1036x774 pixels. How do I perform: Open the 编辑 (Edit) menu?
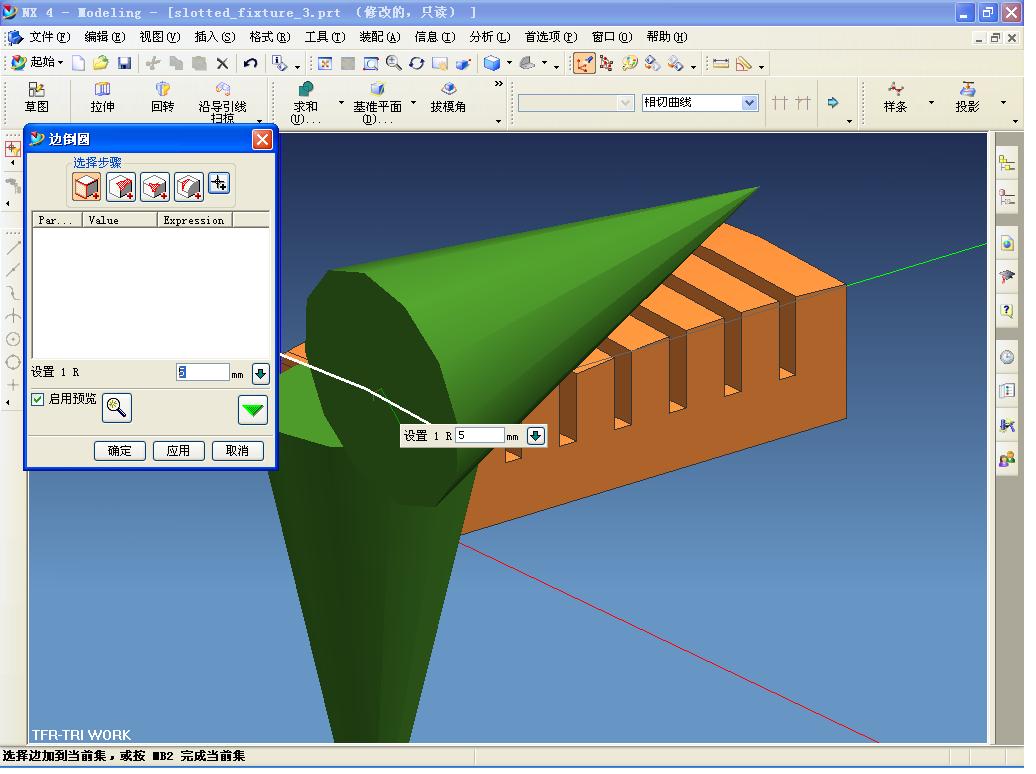click(x=104, y=37)
